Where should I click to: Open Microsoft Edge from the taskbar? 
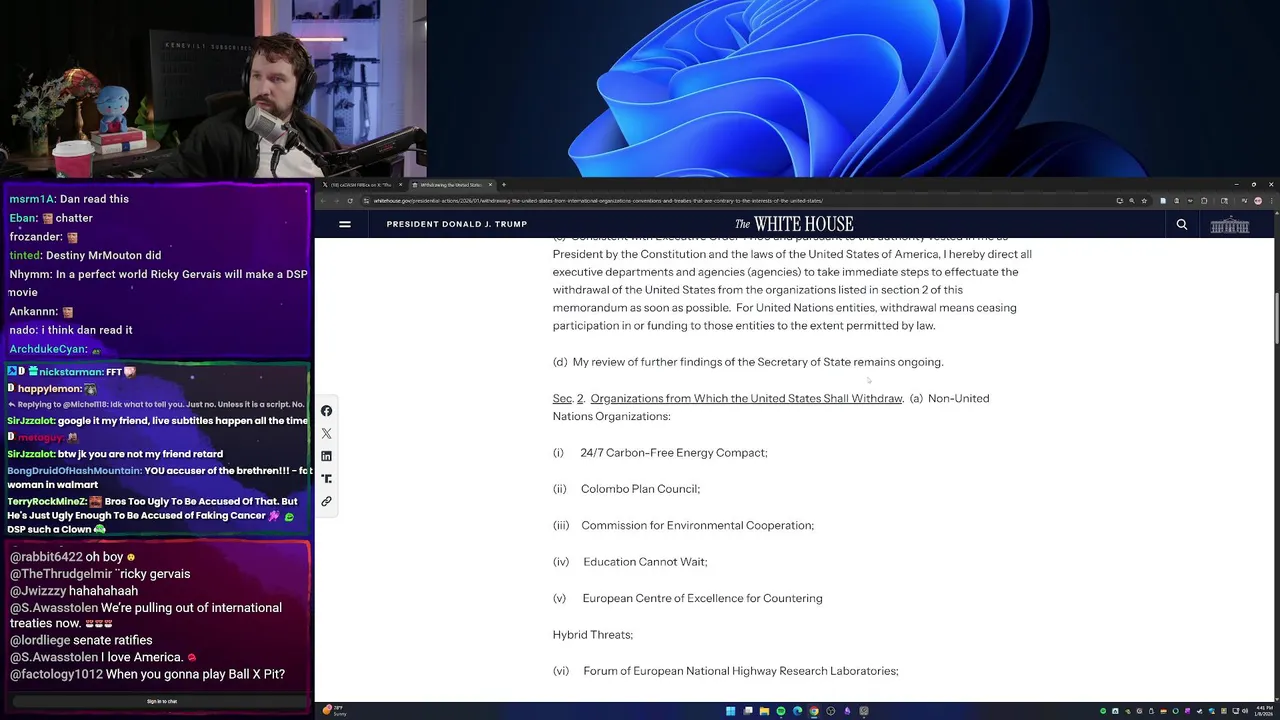(x=797, y=711)
